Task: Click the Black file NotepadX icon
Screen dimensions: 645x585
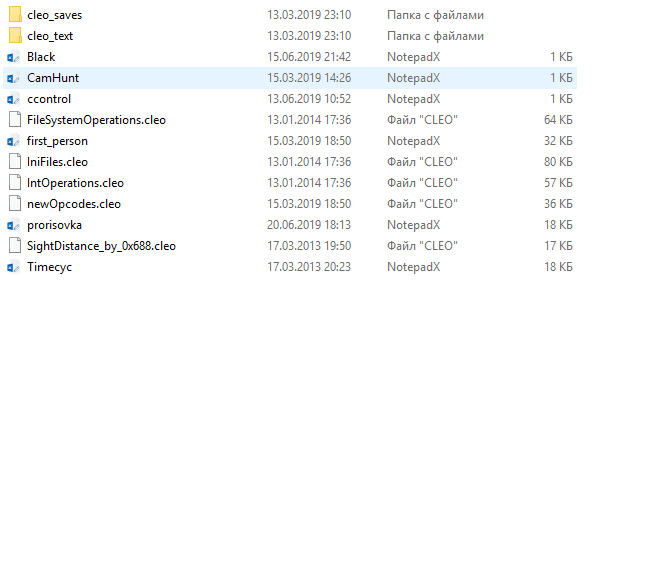Action: pyautogui.click(x=14, y=57)
